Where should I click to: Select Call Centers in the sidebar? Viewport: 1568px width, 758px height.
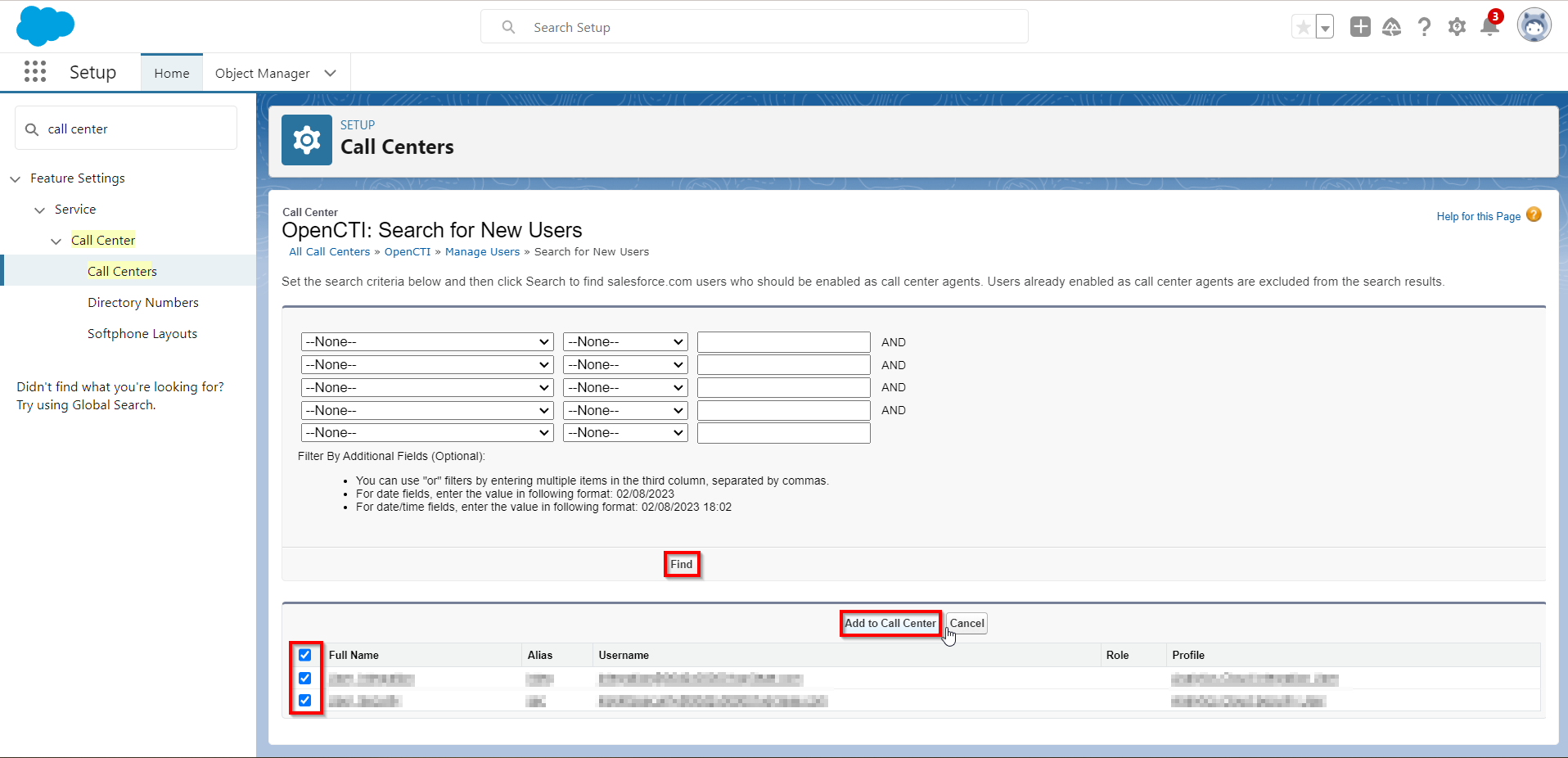pos(122,271)
